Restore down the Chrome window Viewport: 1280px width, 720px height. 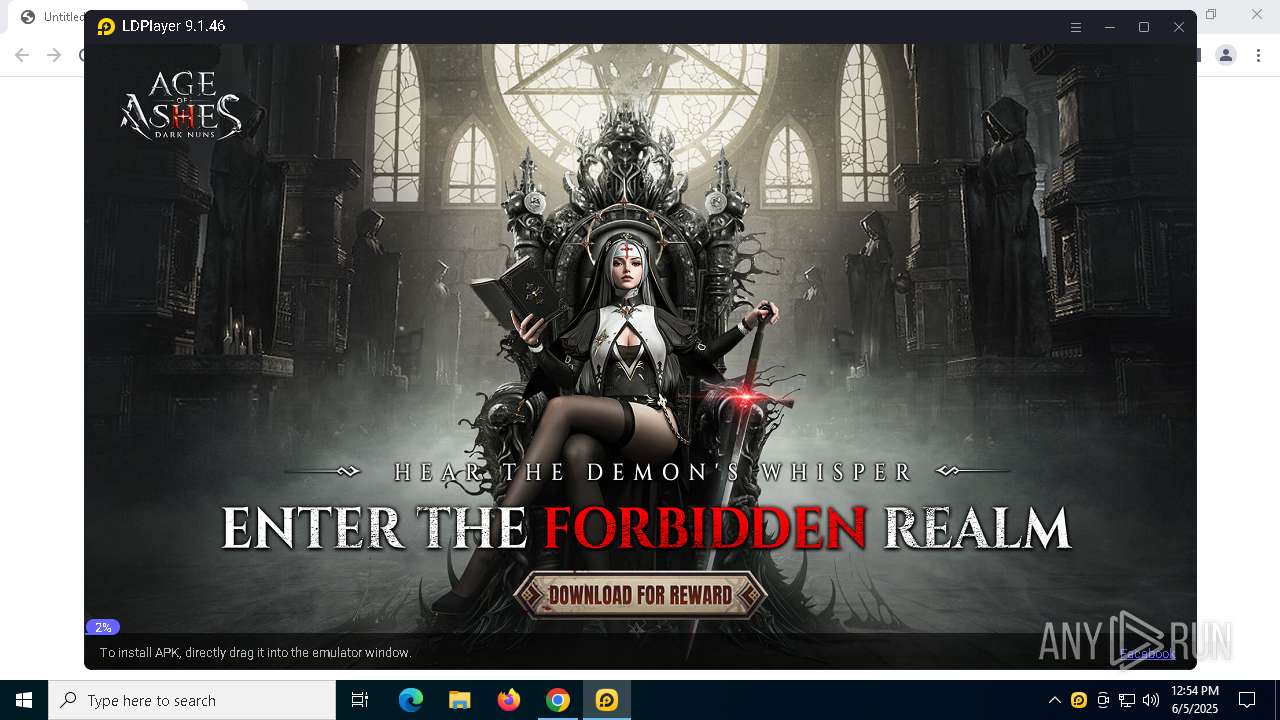tap(1211, 14)
